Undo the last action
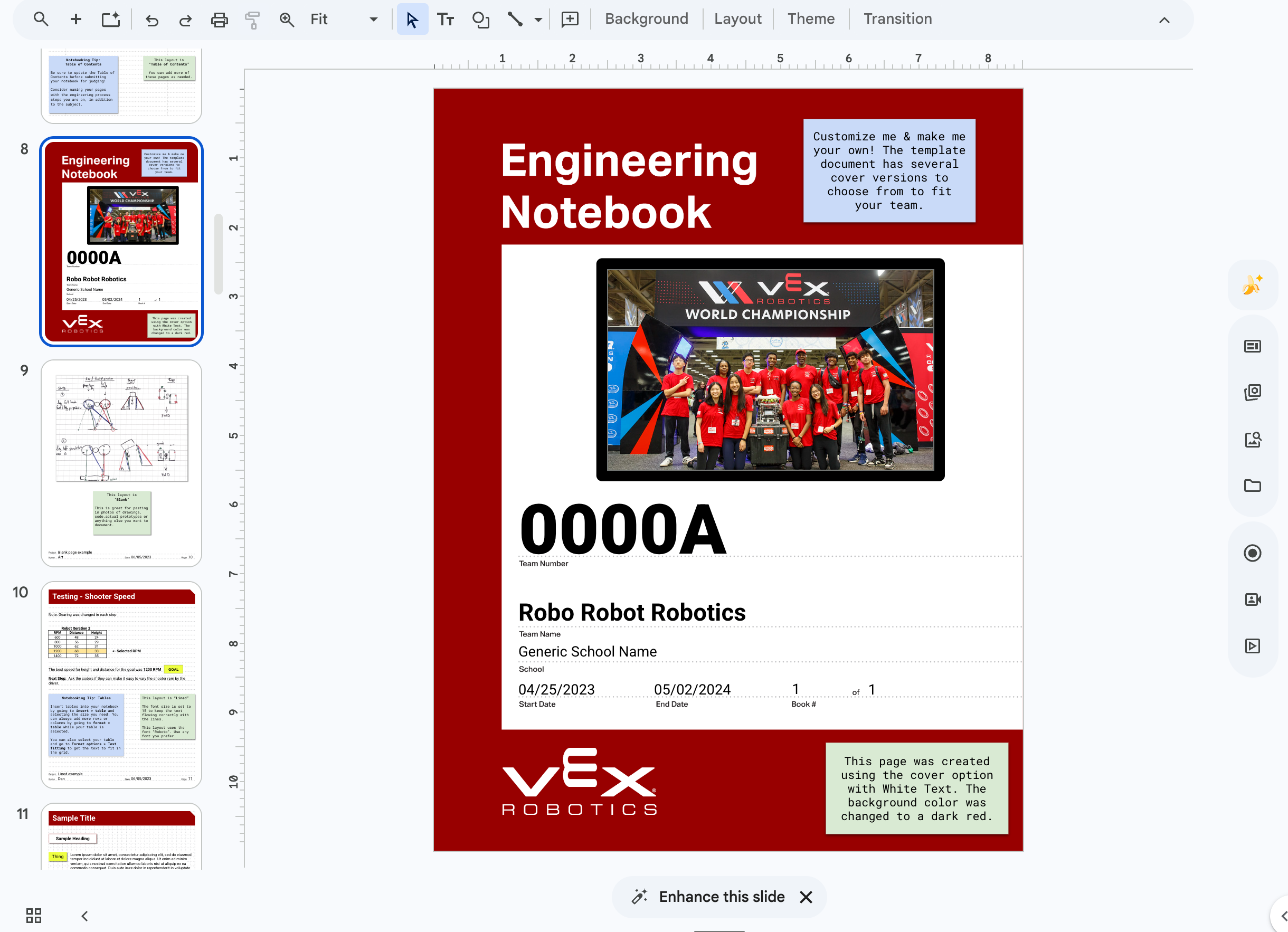 click(151, 21)
